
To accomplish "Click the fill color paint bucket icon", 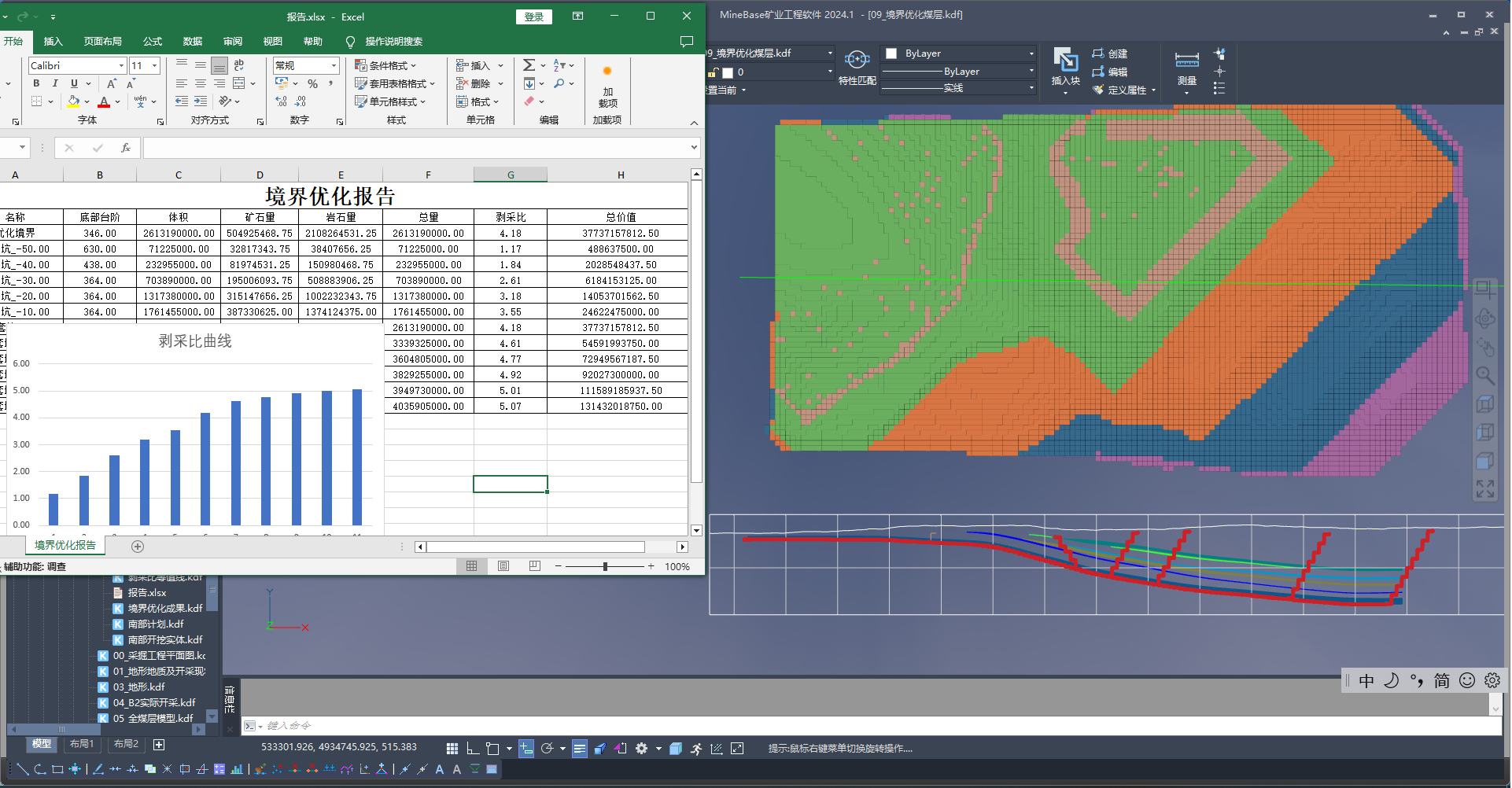I will [73, 101].
